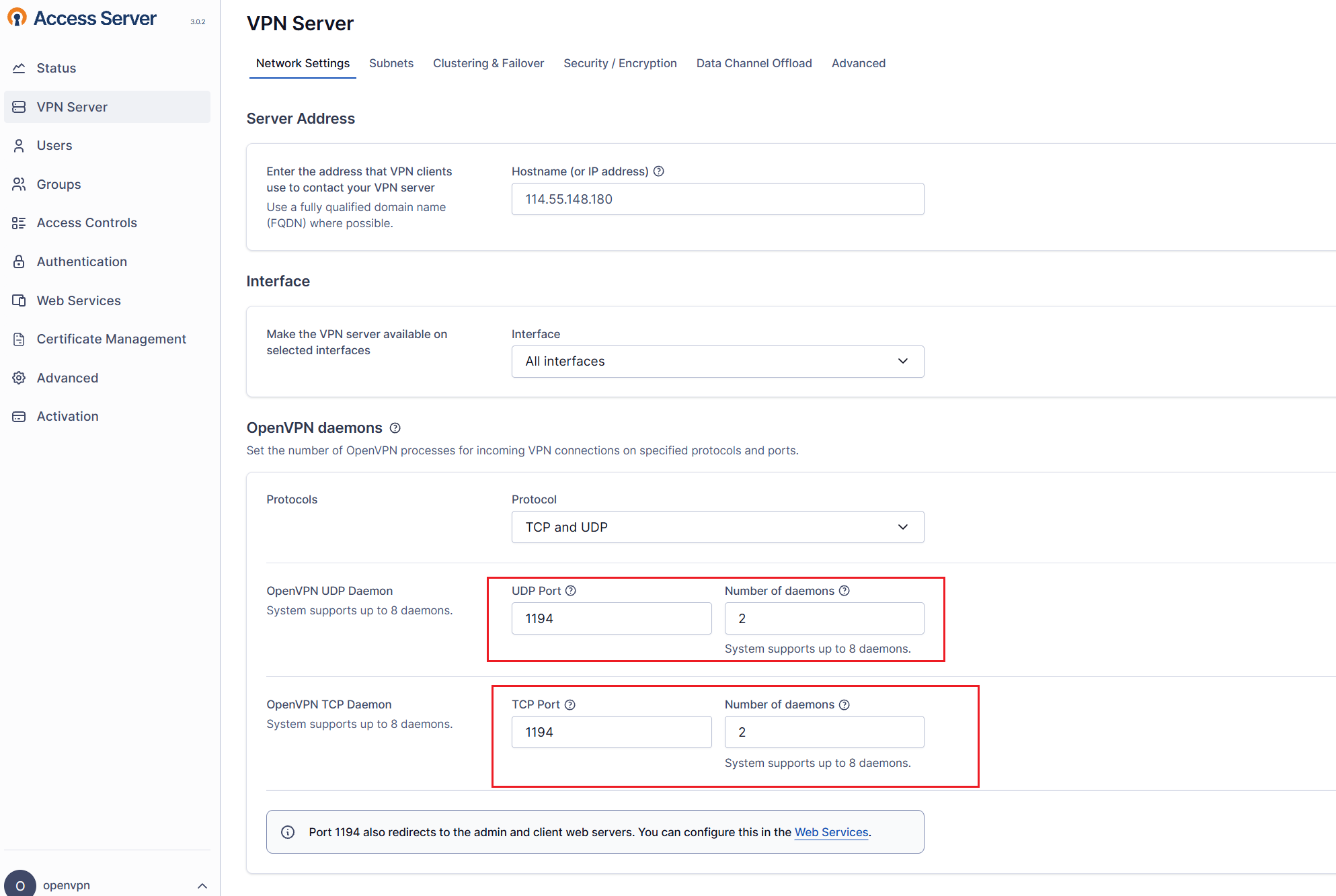Click the Users person icon
The image size is (1336, 896).
(x=19, y=145)
